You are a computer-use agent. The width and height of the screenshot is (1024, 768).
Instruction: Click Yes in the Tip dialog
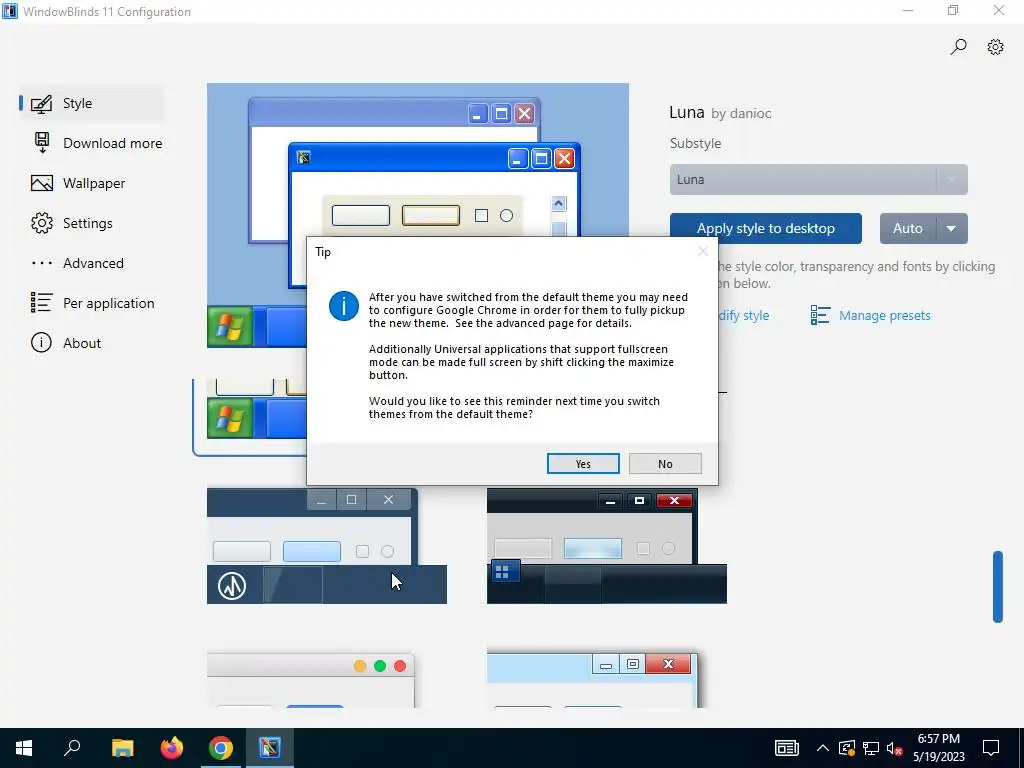pos(583,464)
